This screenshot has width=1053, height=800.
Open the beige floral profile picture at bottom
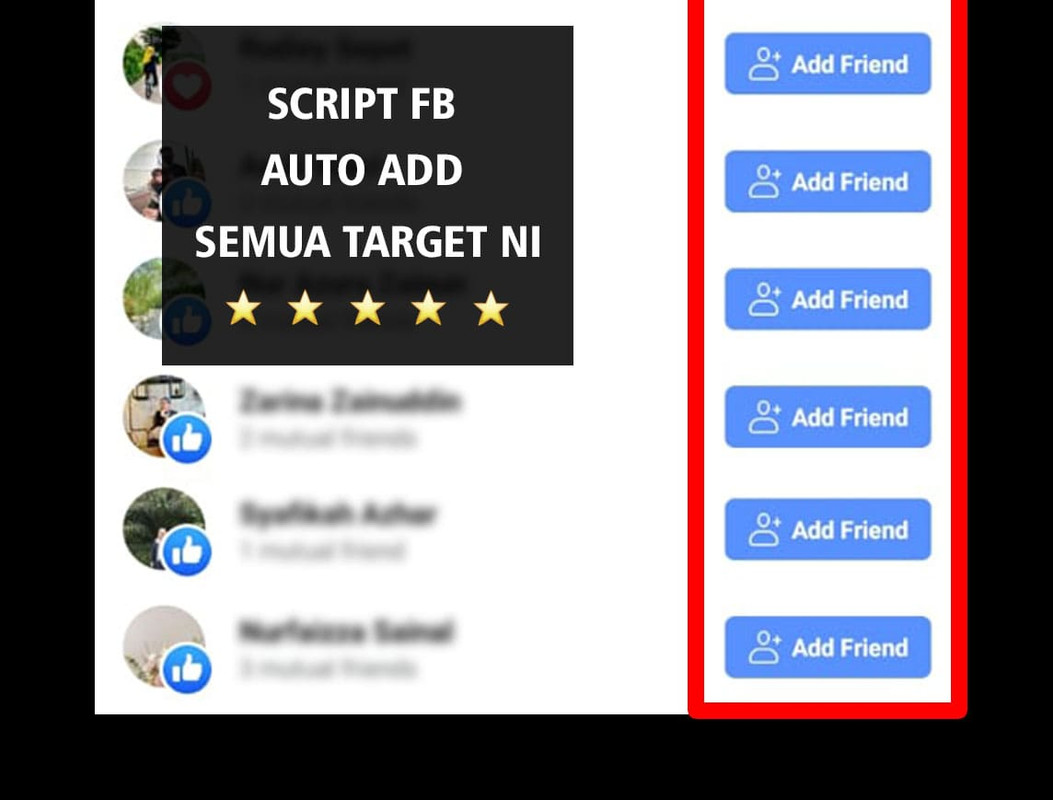point(163,646)
